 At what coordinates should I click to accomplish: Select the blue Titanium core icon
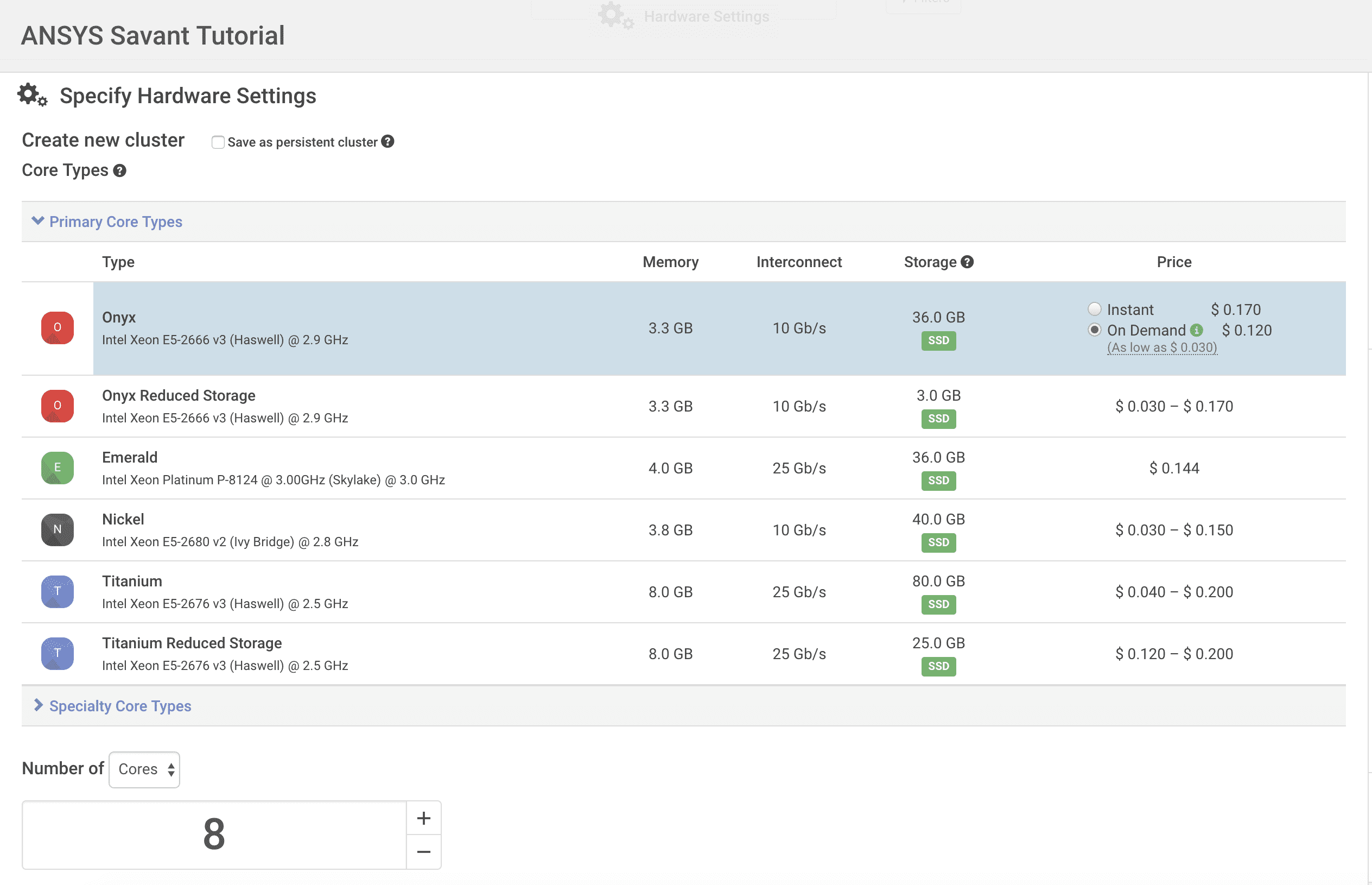click(x=58, y=592)
